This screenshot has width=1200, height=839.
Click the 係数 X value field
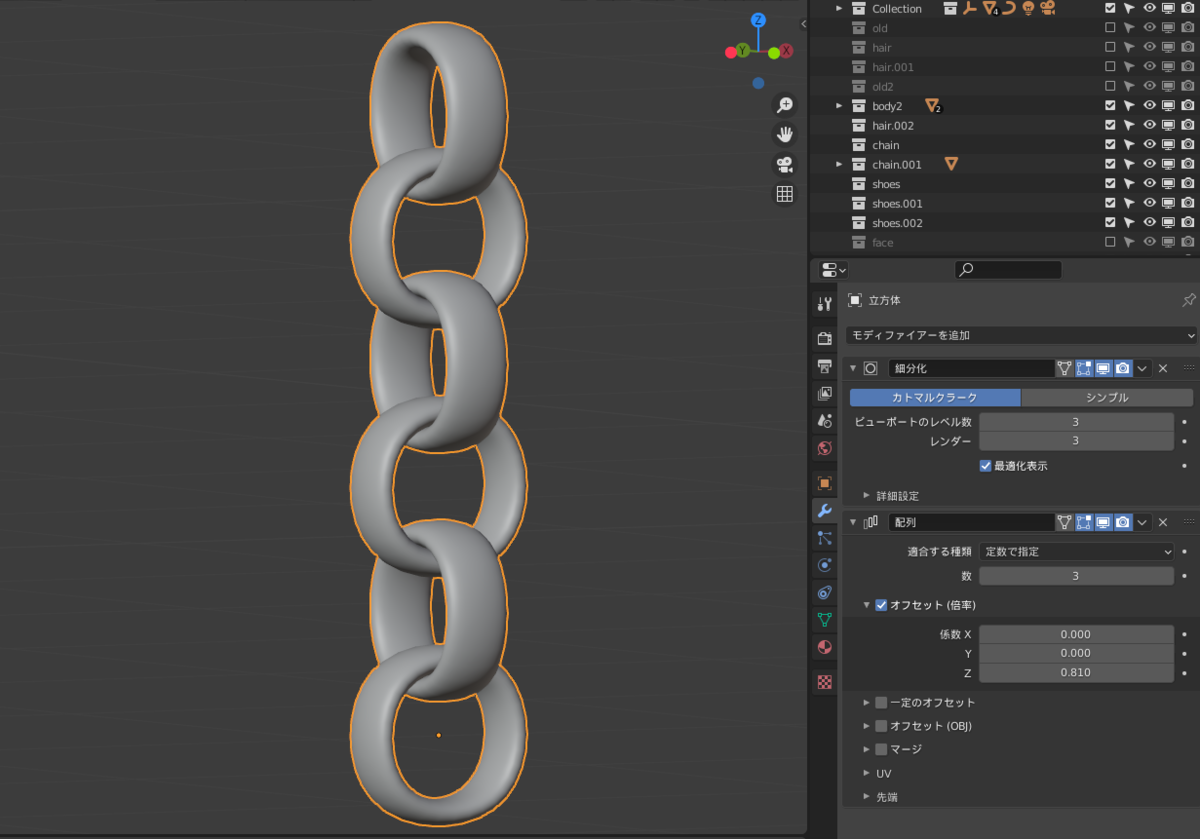(x=1076, y=634)
